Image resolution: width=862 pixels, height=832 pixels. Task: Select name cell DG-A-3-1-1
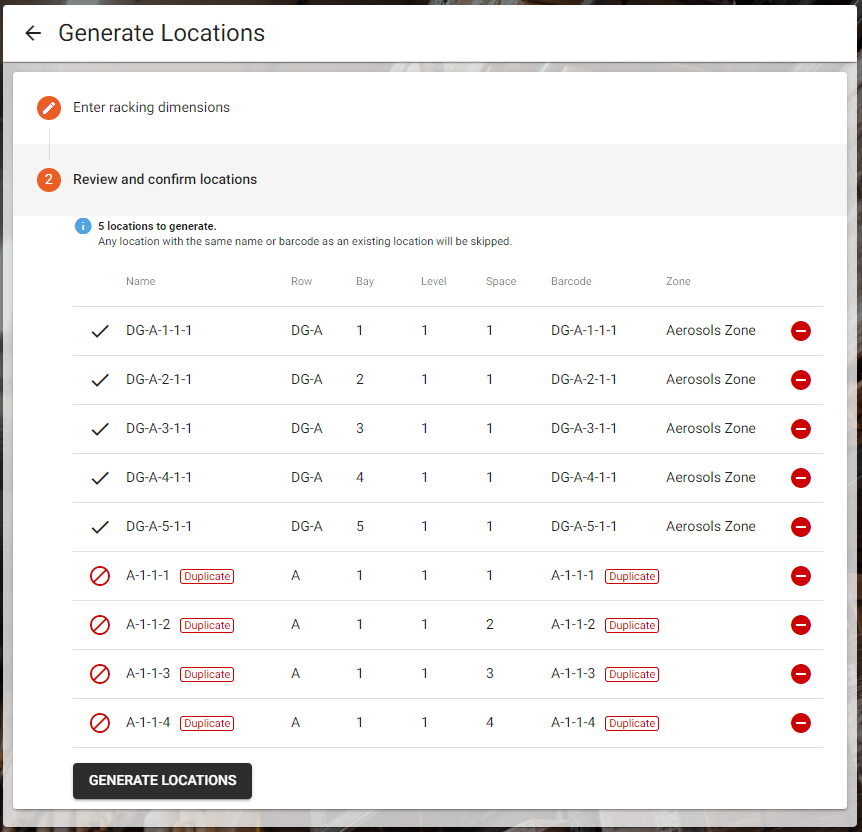pyautogui.click(x=159, y=428)
